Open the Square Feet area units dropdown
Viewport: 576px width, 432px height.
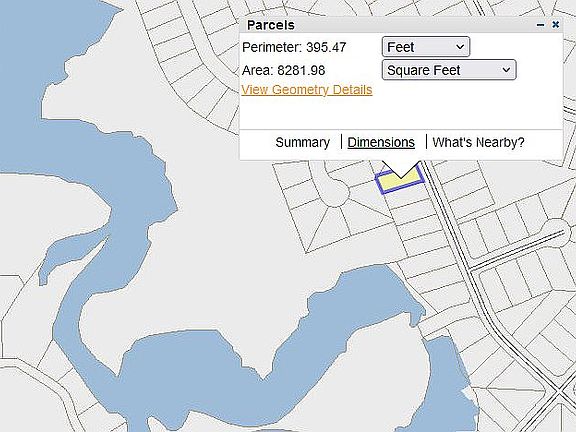449,70
